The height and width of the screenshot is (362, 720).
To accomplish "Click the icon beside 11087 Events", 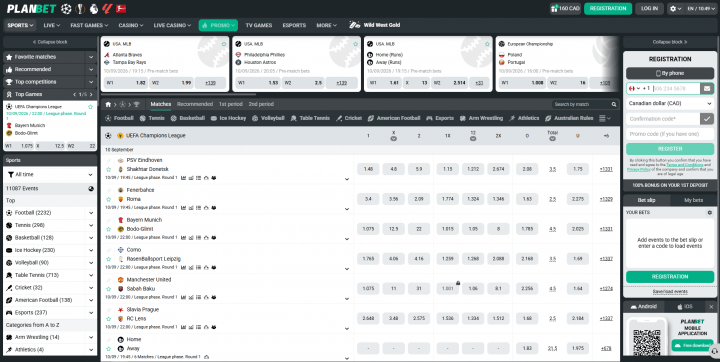I will 91,188.
